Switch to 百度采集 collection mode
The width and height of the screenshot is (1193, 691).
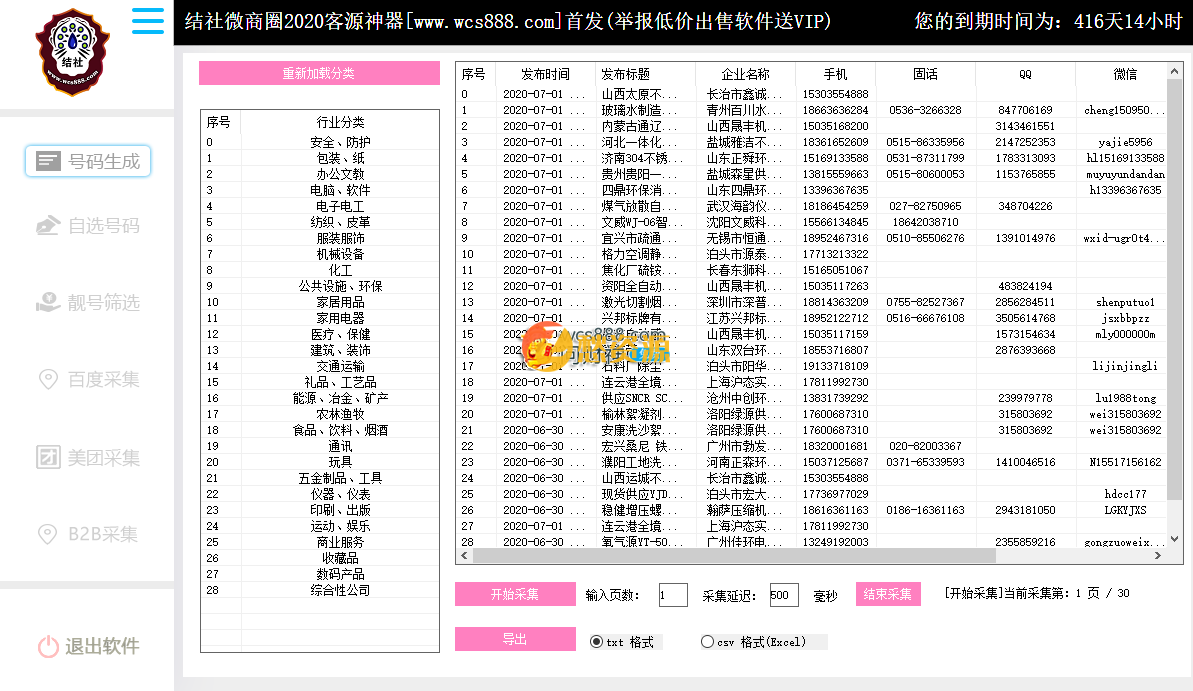(x=87, y=379)
